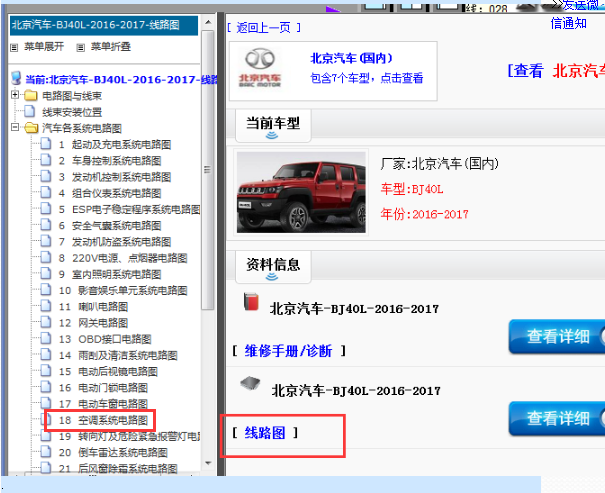Expand the 电路图与线束 folder node
Screen dimensions: 605x493
(x=15, y=95)
